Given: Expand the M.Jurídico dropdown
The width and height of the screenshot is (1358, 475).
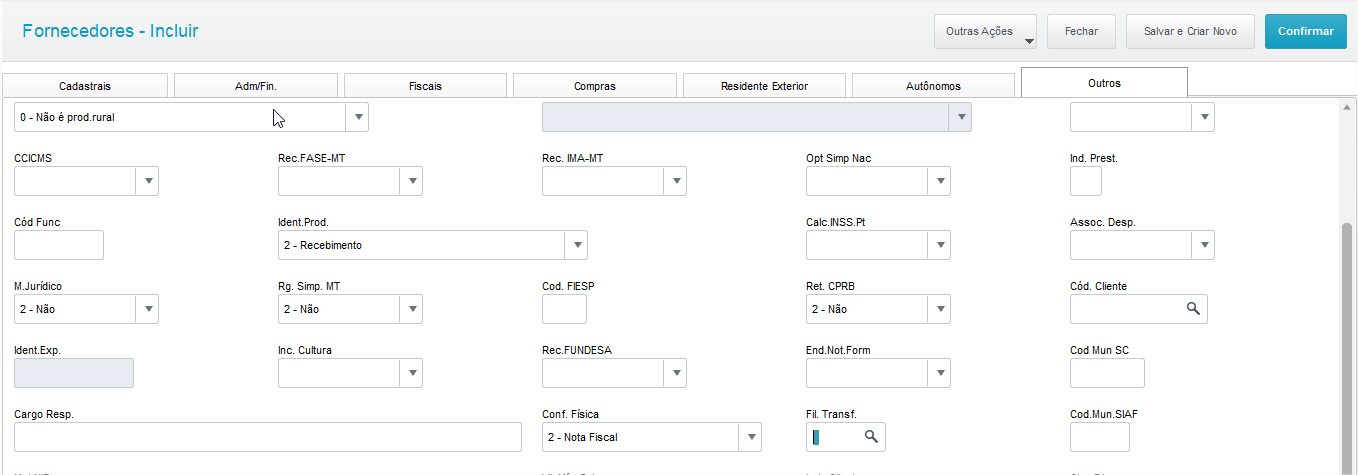Looking at the screenshot, I should point(147,309).
